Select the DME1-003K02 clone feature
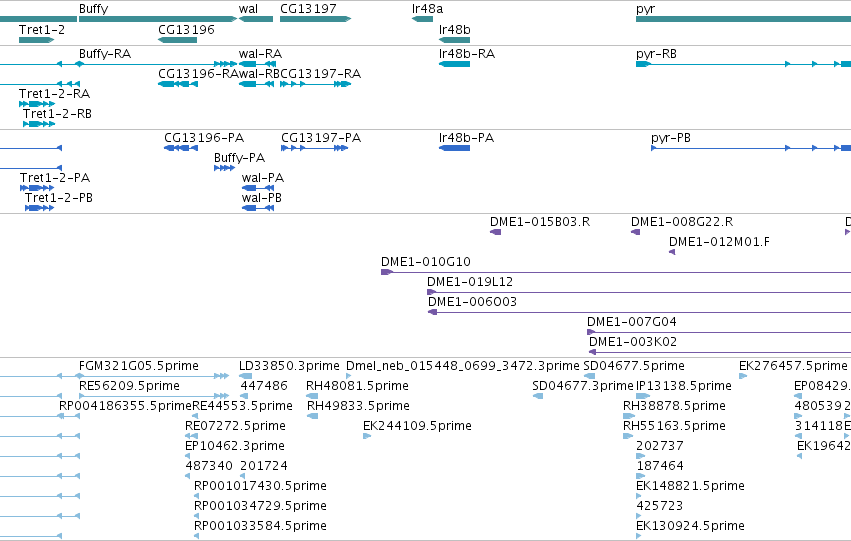This screenshot has height=541, width=851. point(720,353)
